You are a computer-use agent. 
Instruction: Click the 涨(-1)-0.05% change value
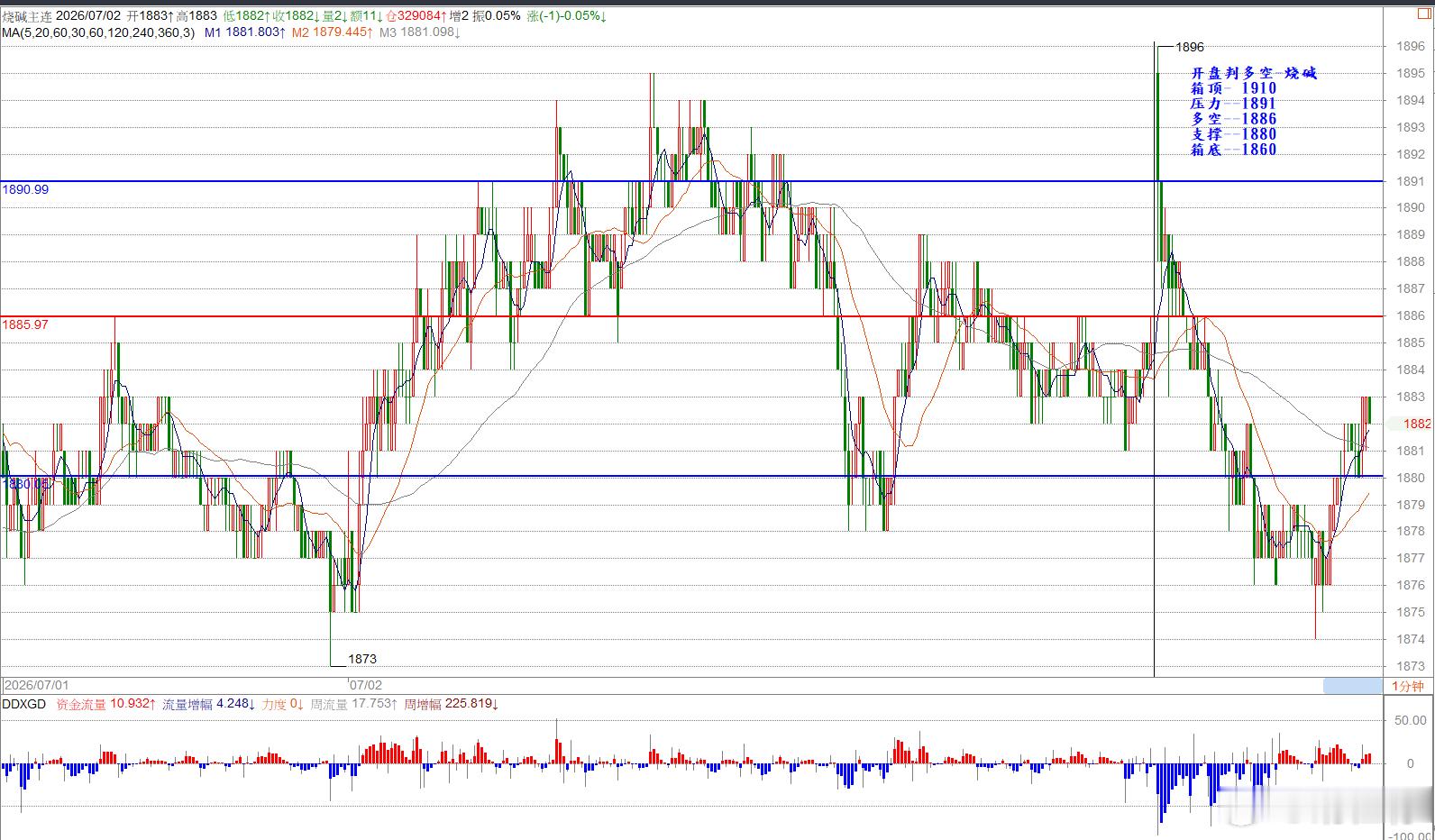(567, 16)
